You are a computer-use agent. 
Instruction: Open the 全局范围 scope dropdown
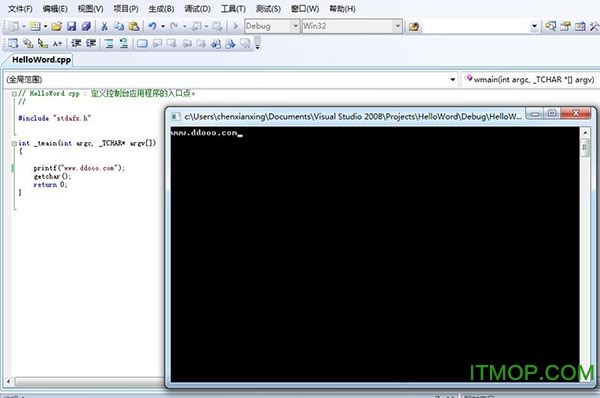click(453, 80)
